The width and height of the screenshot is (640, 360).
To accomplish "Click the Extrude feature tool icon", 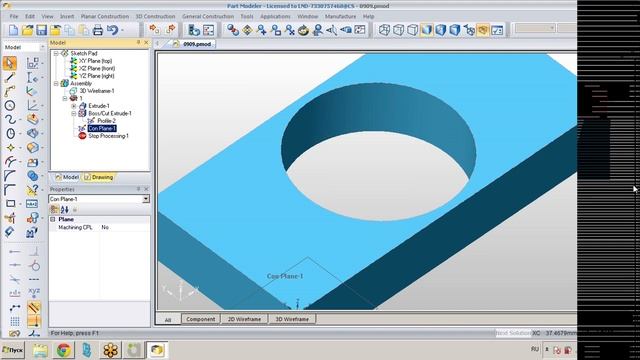I will (x=33, y=119).
